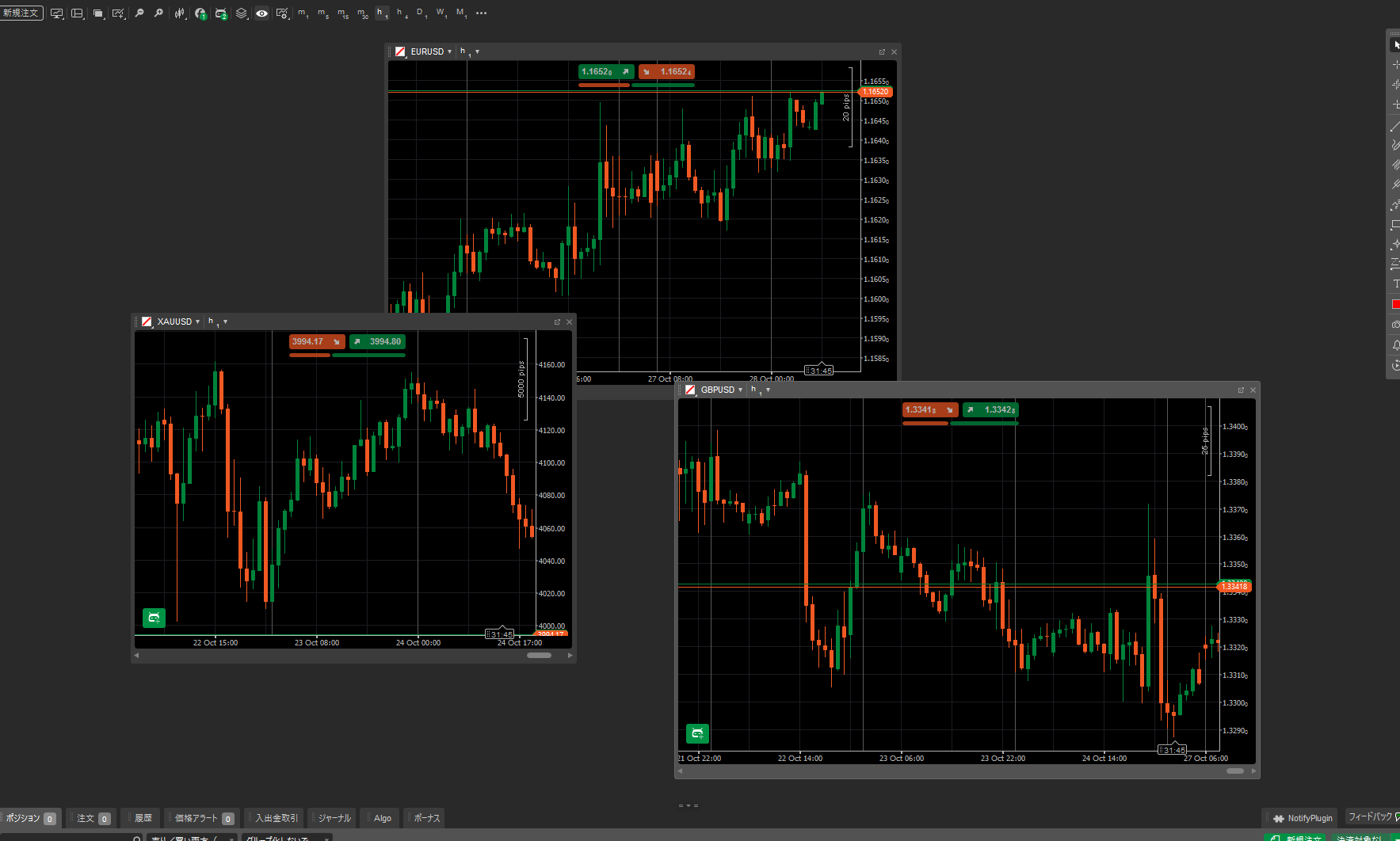The height and width of the screenshot is (841, 1400).
Task: Open the candlestick chart type selector
Action: pos(180,13)
